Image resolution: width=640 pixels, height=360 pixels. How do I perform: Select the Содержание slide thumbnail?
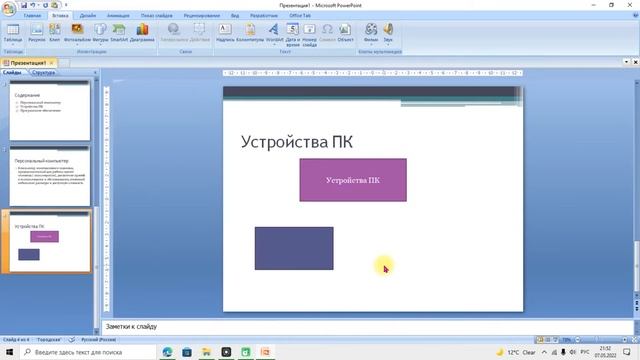50,111
